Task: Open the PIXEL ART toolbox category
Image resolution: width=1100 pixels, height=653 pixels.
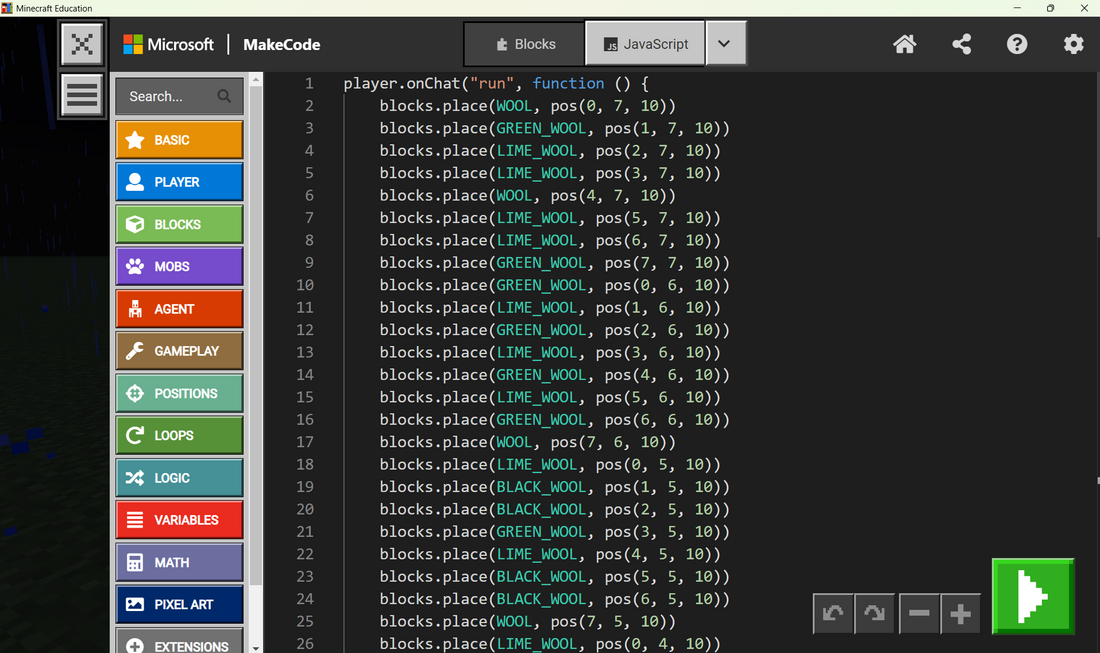Action: click(179, 604)
